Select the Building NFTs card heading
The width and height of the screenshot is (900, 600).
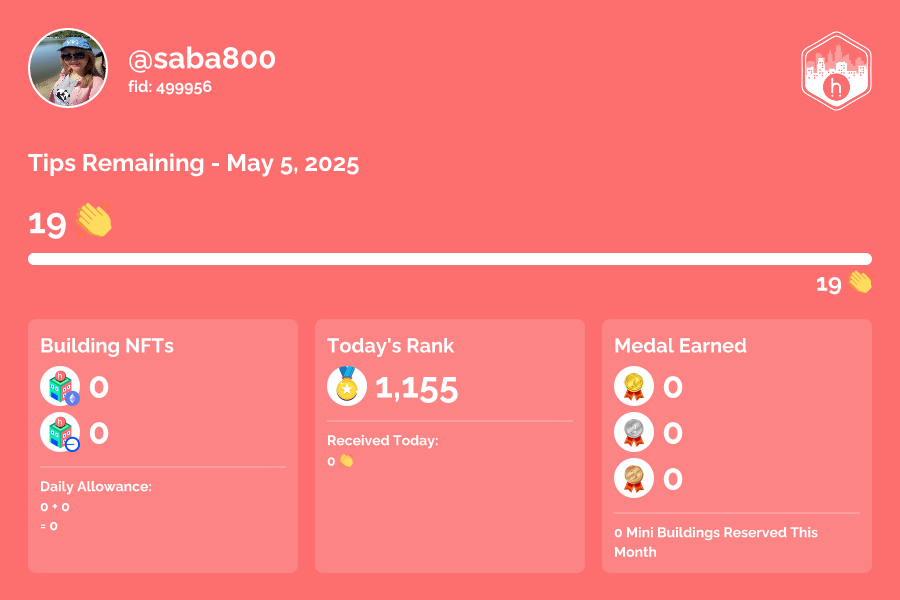pyautogui.click(x=107, y=346)
